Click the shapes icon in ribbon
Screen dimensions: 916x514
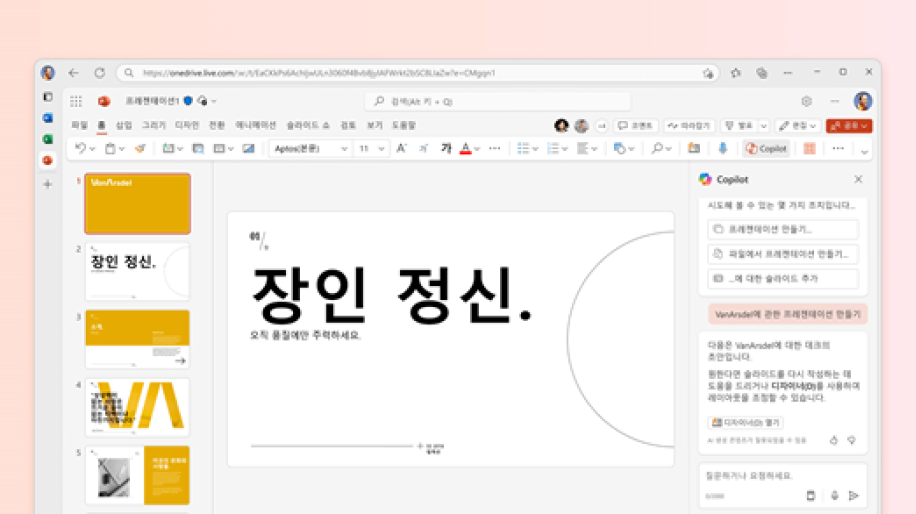pyautogui.click(x=620, y=148)
